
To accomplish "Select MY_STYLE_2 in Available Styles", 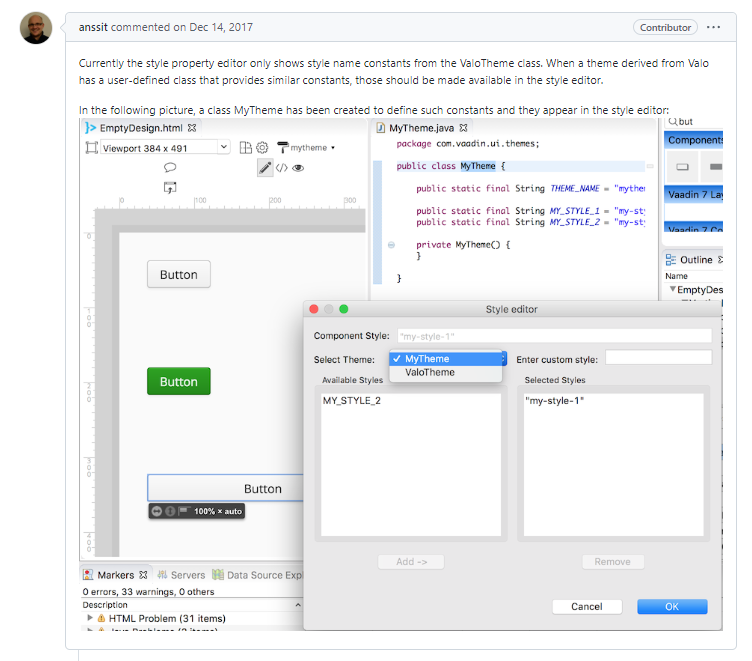I will (x=351, y=401).
